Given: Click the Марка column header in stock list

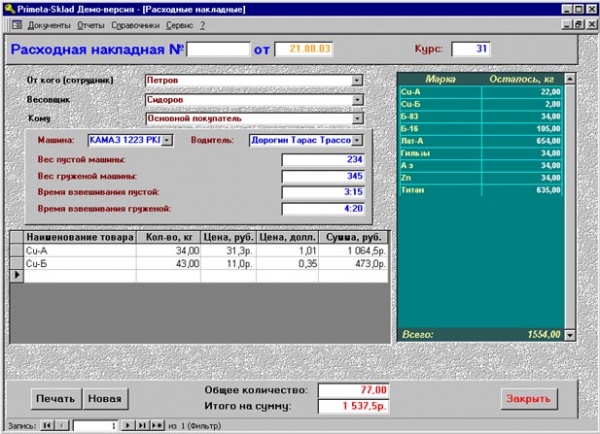Looking at the screenshot, I should (440, 79).
